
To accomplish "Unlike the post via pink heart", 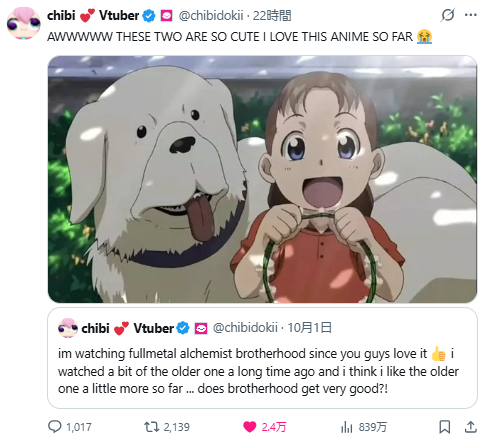I will 250,427.
